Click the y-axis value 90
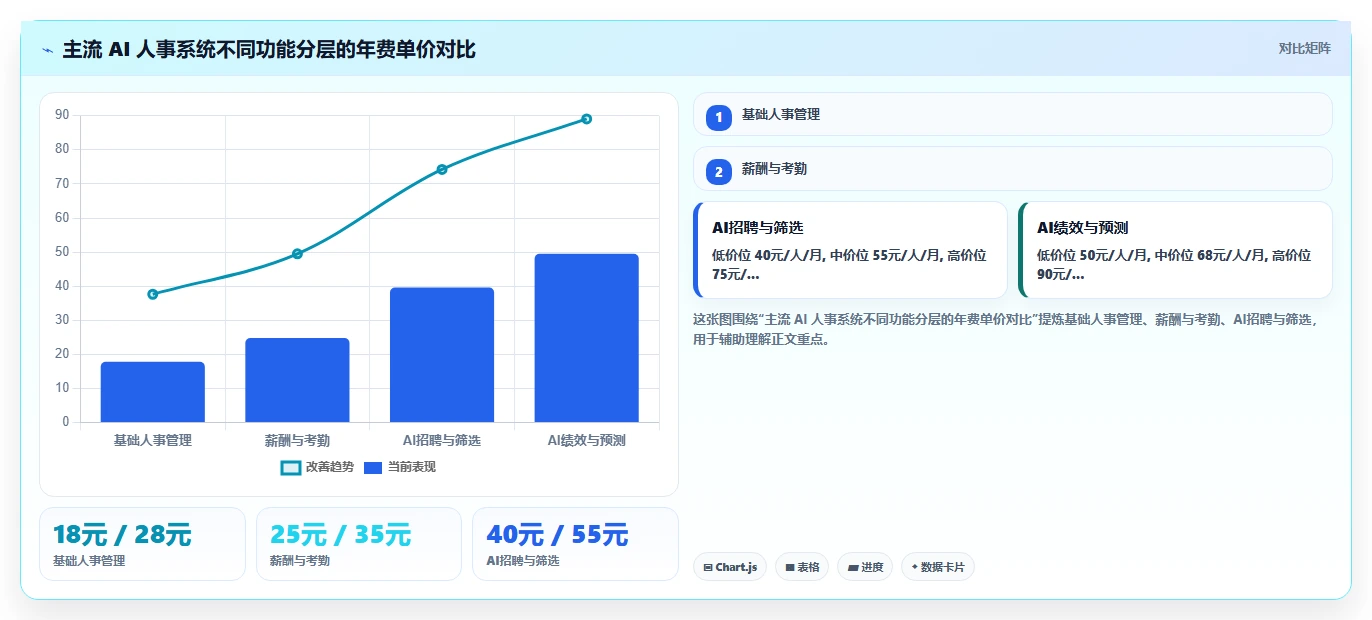 (x=62, y=115)
